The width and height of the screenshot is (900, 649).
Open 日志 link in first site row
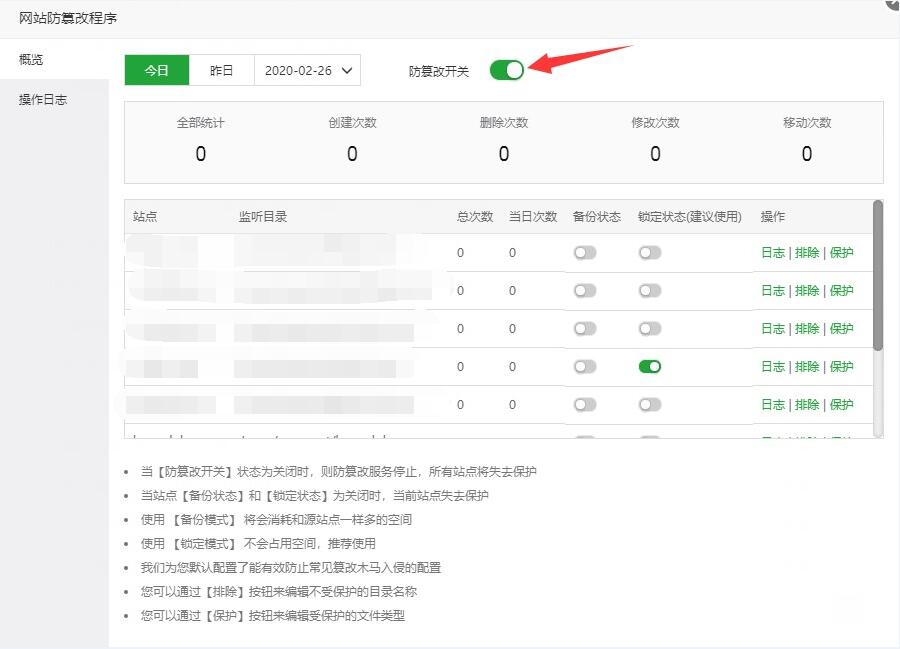click(773, 253)
